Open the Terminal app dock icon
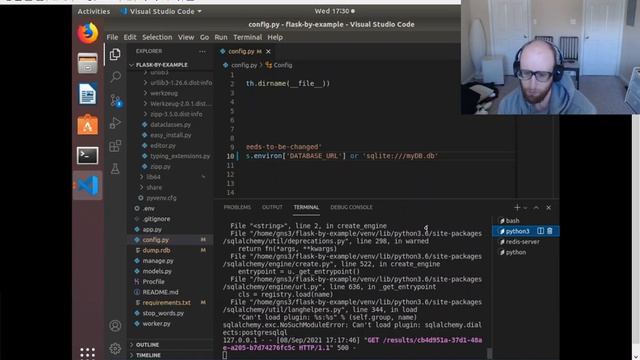Viewport: 640px width, 360px height. pyautogui.click(x=88, y=156)
